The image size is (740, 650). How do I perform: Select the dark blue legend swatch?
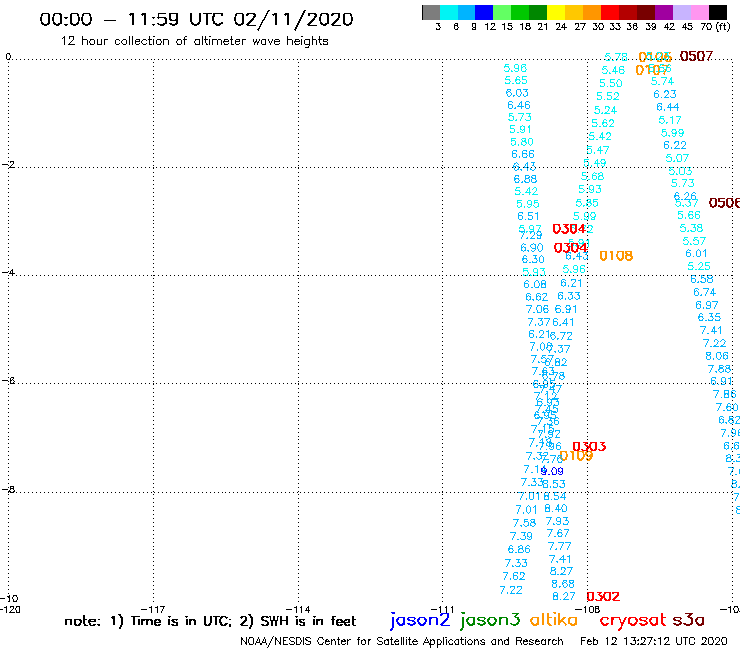point(484,12)
